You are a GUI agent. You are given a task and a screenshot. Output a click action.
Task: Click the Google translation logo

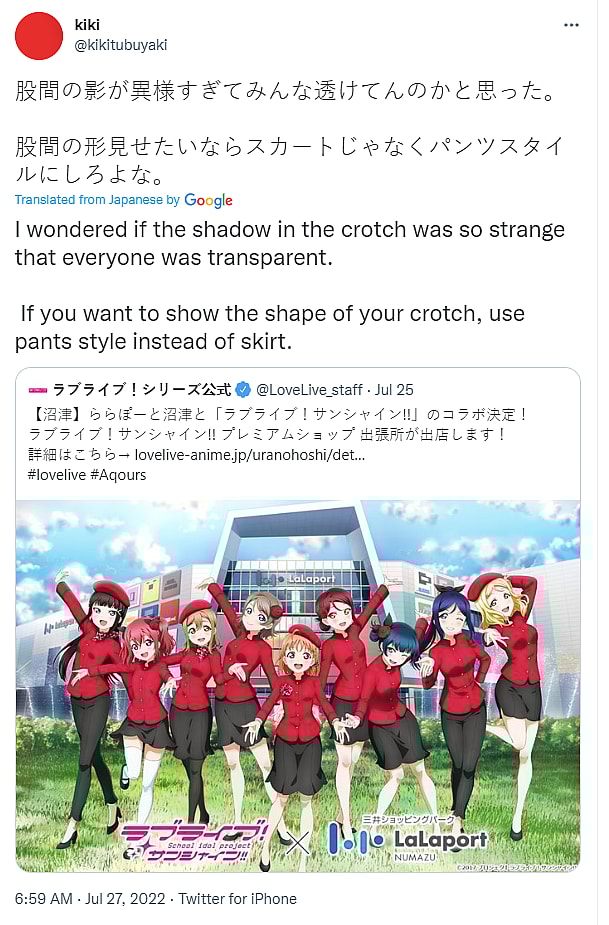[208, 201]
